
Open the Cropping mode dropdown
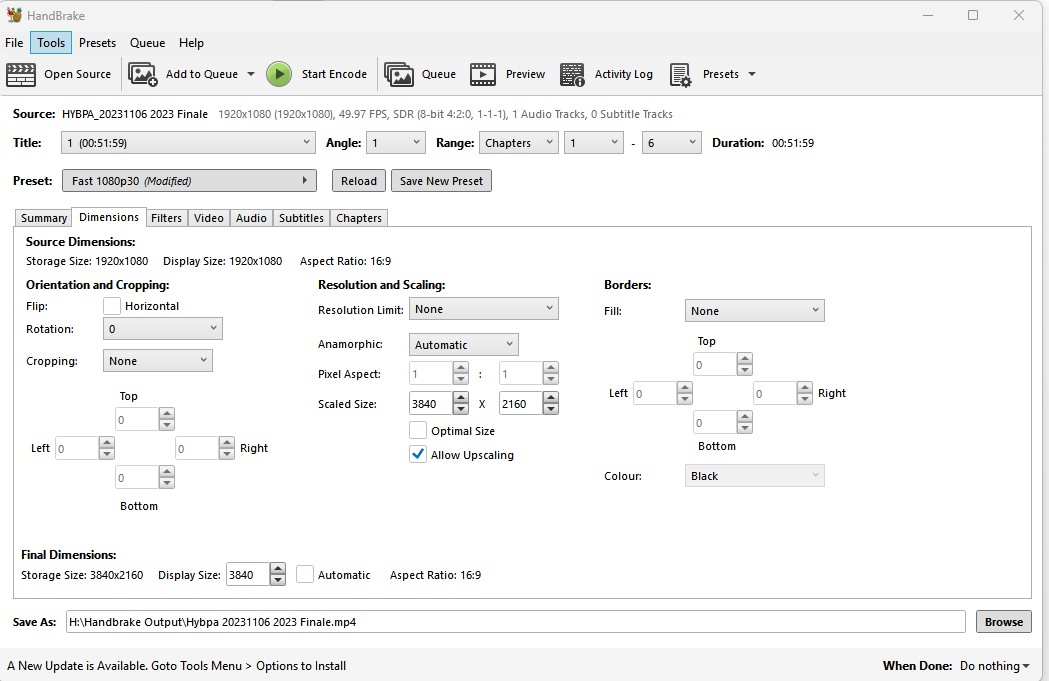157,361
